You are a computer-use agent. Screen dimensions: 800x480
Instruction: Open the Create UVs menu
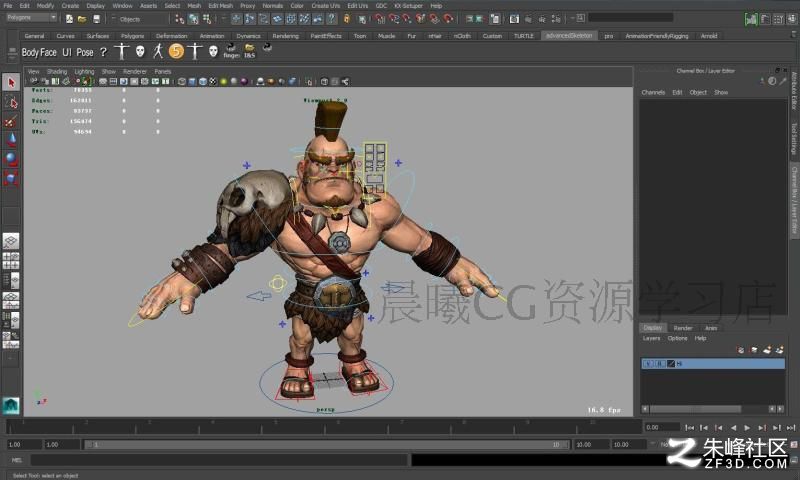click(x=326, y=6)
